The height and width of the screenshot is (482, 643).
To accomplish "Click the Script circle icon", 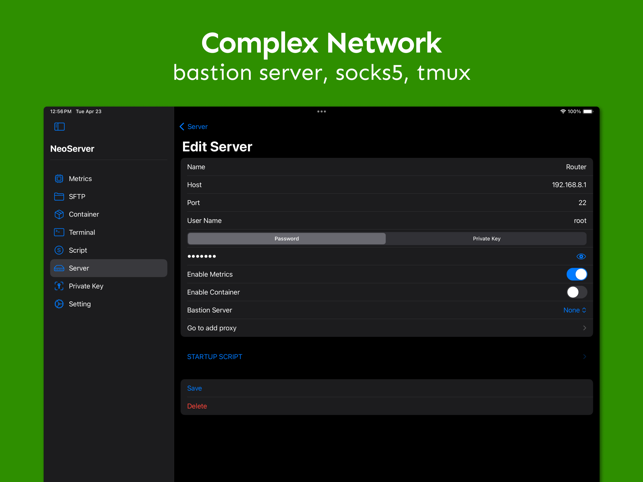I will pyautogui.click(x=59, y=250).
